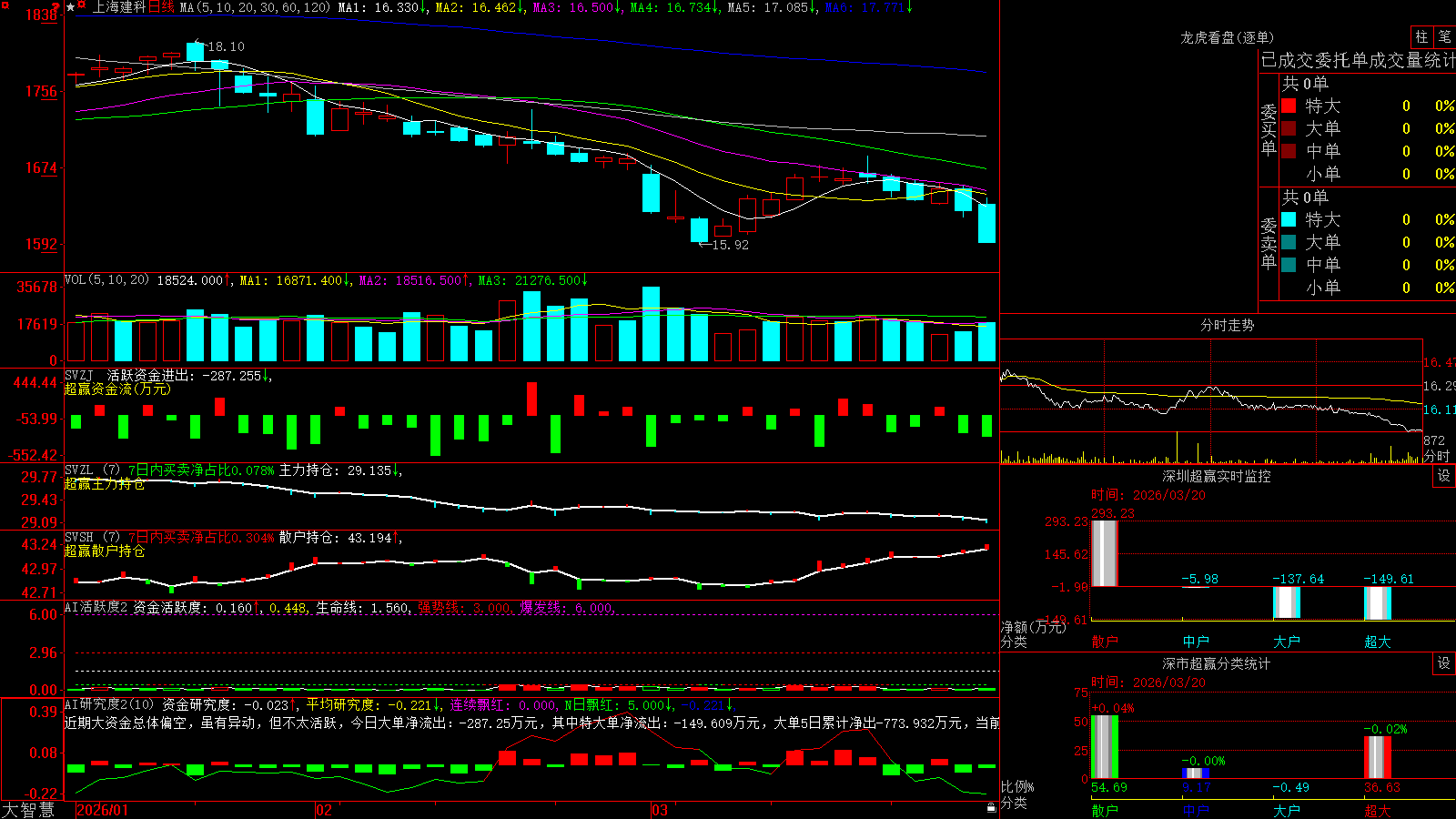
Task: Click the star favorite icon beside 上海建科
Action: (x=70, y=7)
